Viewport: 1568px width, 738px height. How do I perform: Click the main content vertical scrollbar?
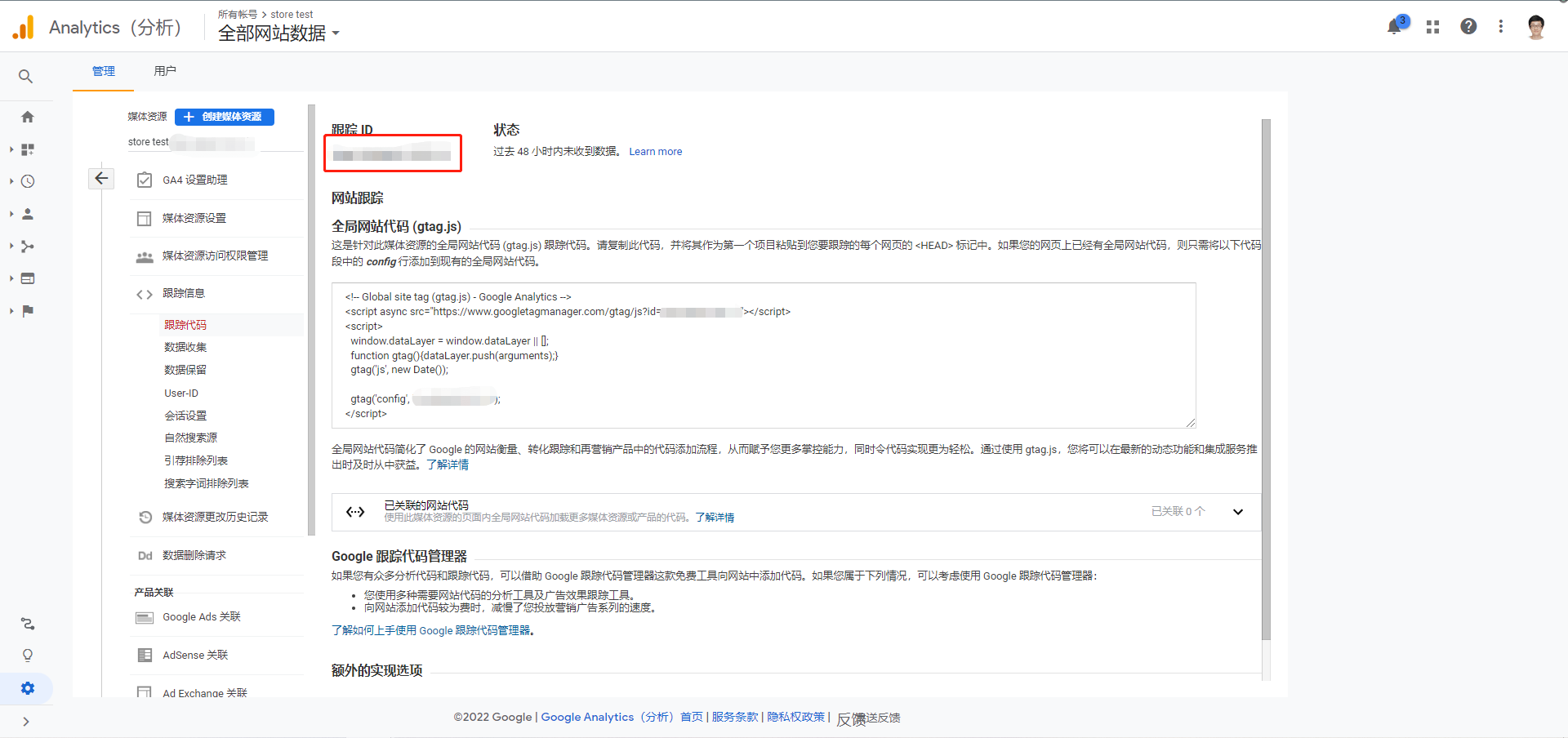coord(1266,380)
